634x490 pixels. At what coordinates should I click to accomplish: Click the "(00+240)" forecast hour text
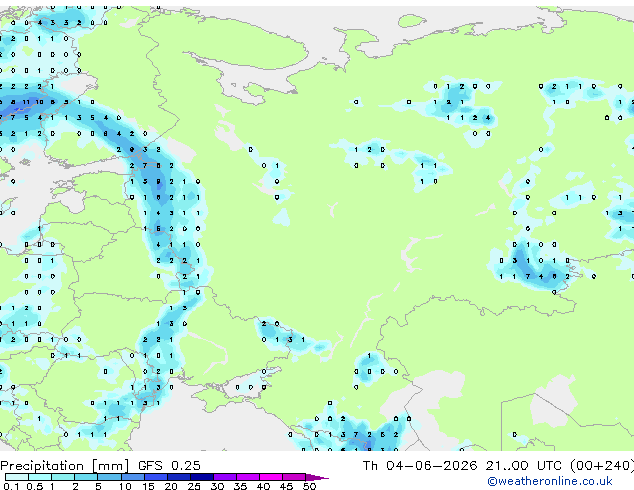(602, 466)
